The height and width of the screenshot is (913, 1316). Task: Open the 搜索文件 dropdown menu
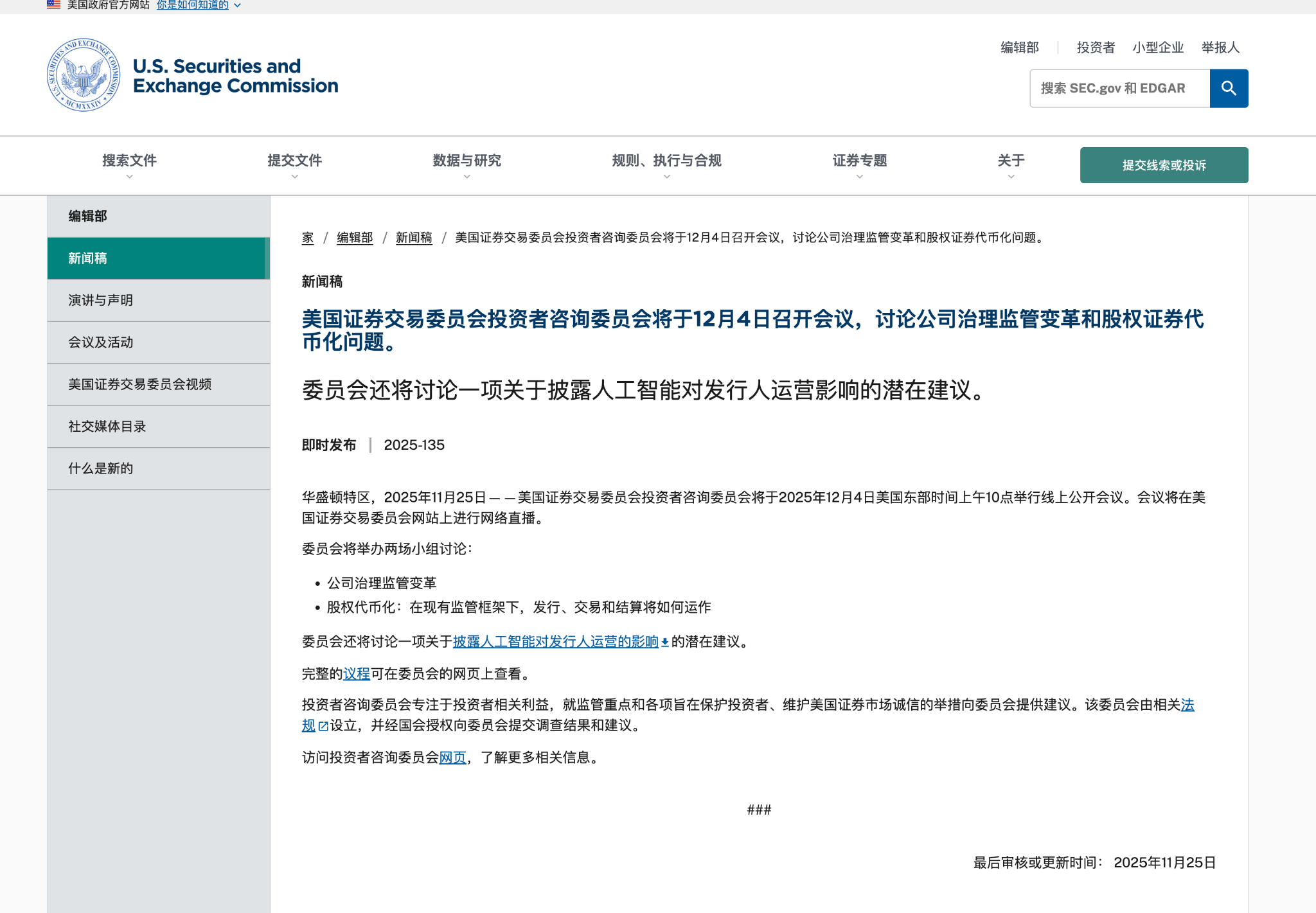pos(129,161)
